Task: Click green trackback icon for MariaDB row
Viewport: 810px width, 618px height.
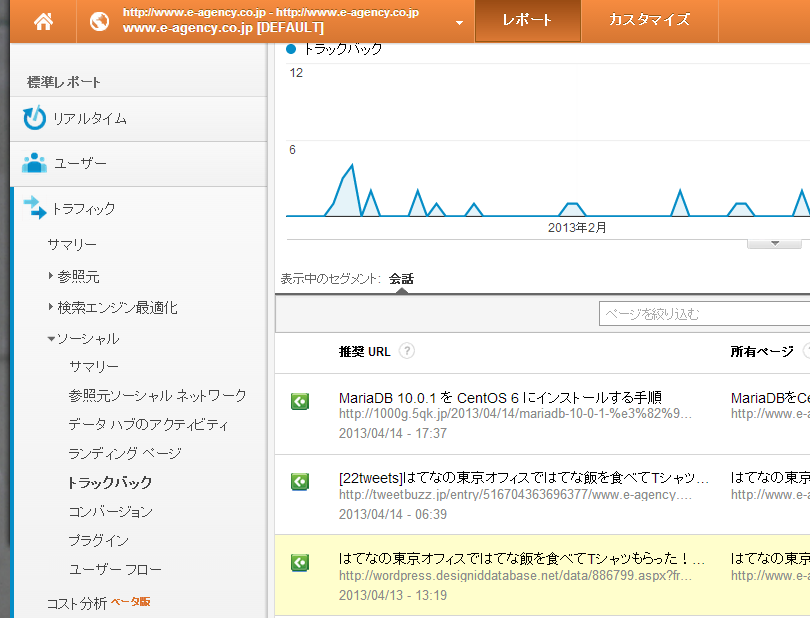Action: pos(299,401)
